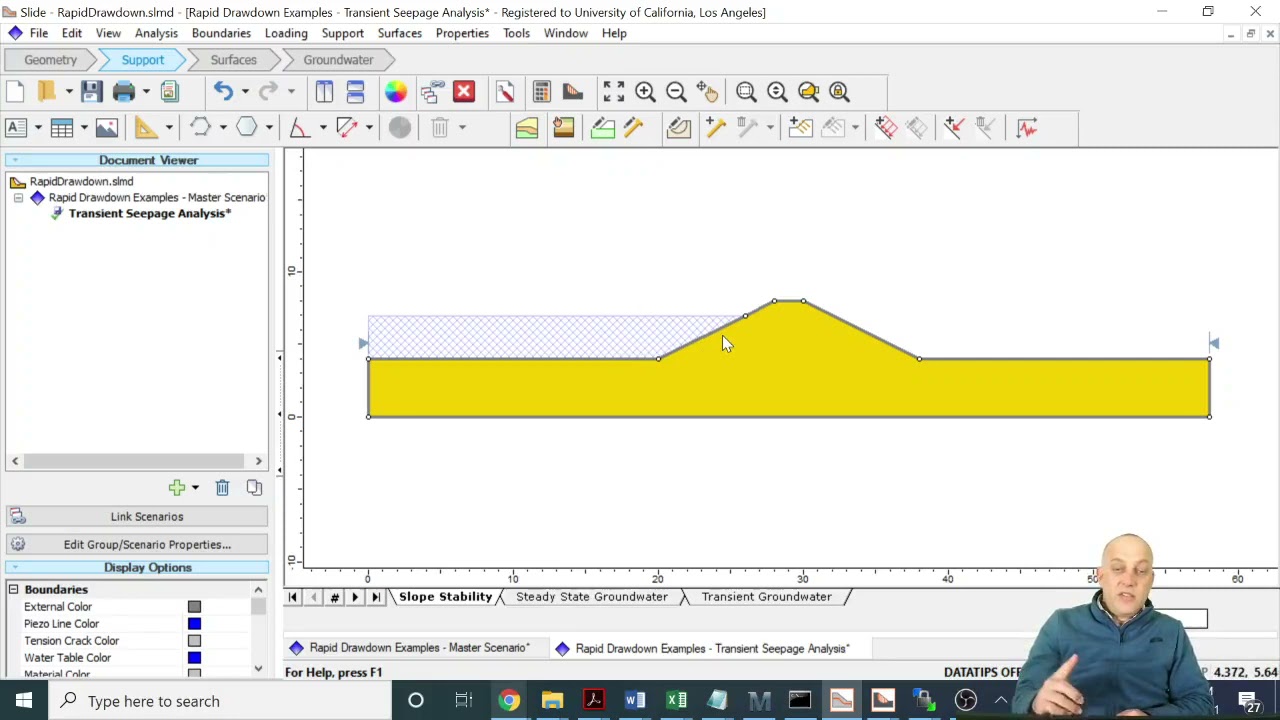Click the red X toolbar icon
The height and width of the screenshot is (720, 1280).
pos(464,92)
